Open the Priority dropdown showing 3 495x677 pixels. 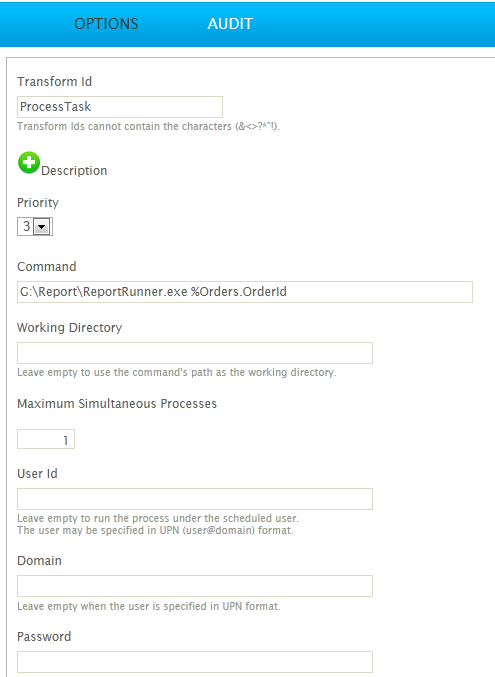[x=35, y=226]
